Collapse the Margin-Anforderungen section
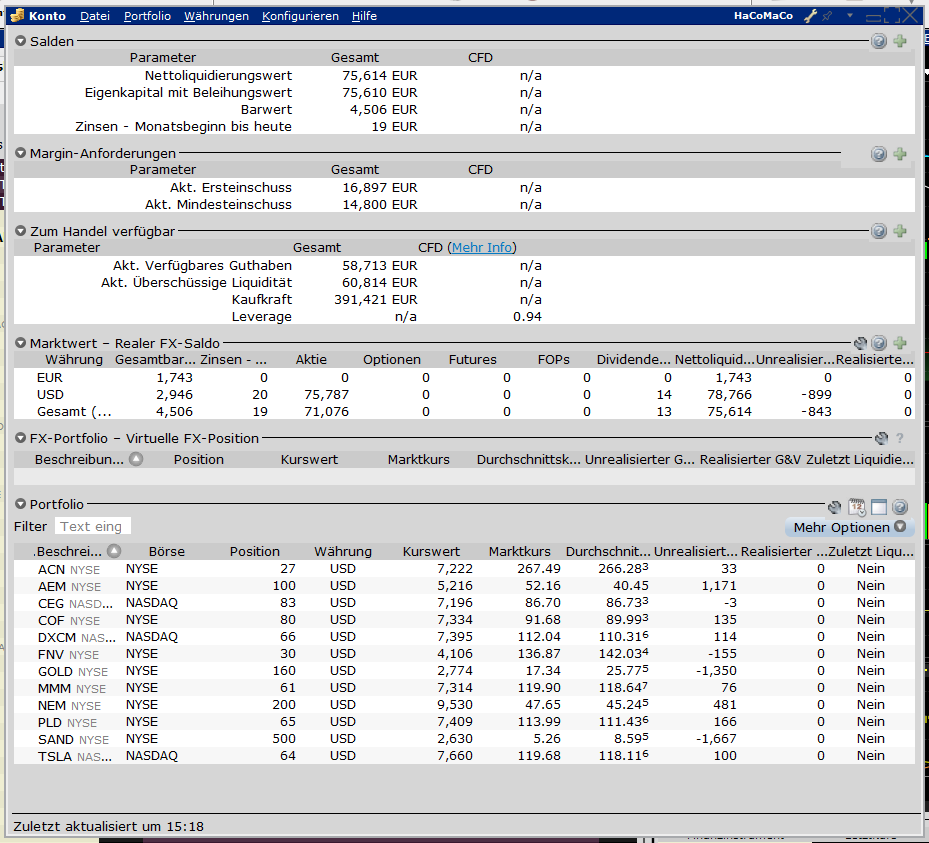 click(21, 153)
